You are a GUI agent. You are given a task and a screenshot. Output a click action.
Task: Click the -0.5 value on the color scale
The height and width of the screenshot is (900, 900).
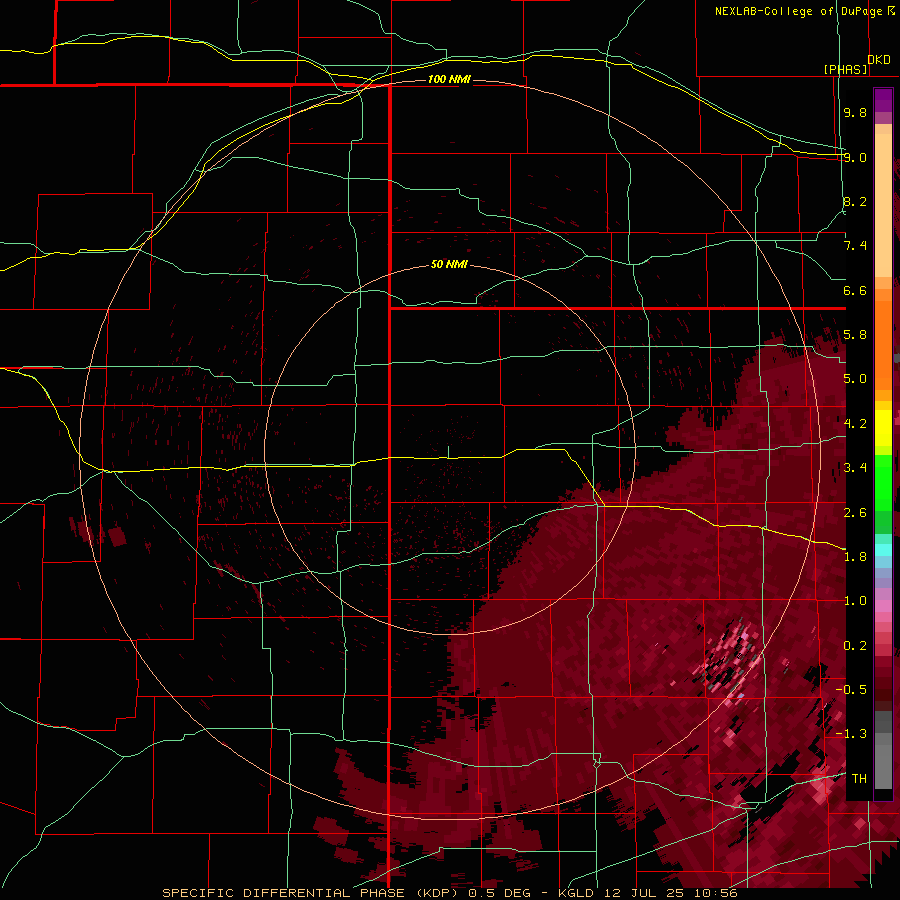(851, 690)
